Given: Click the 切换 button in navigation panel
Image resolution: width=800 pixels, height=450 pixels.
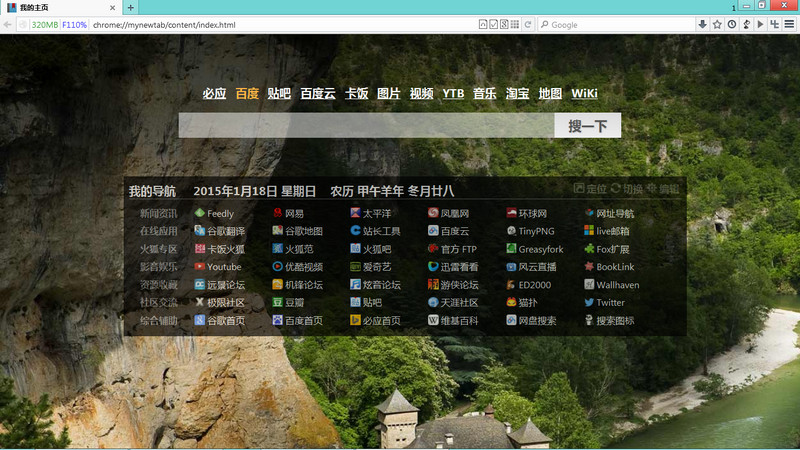Looking at the screenshot, I should (627, 189).
